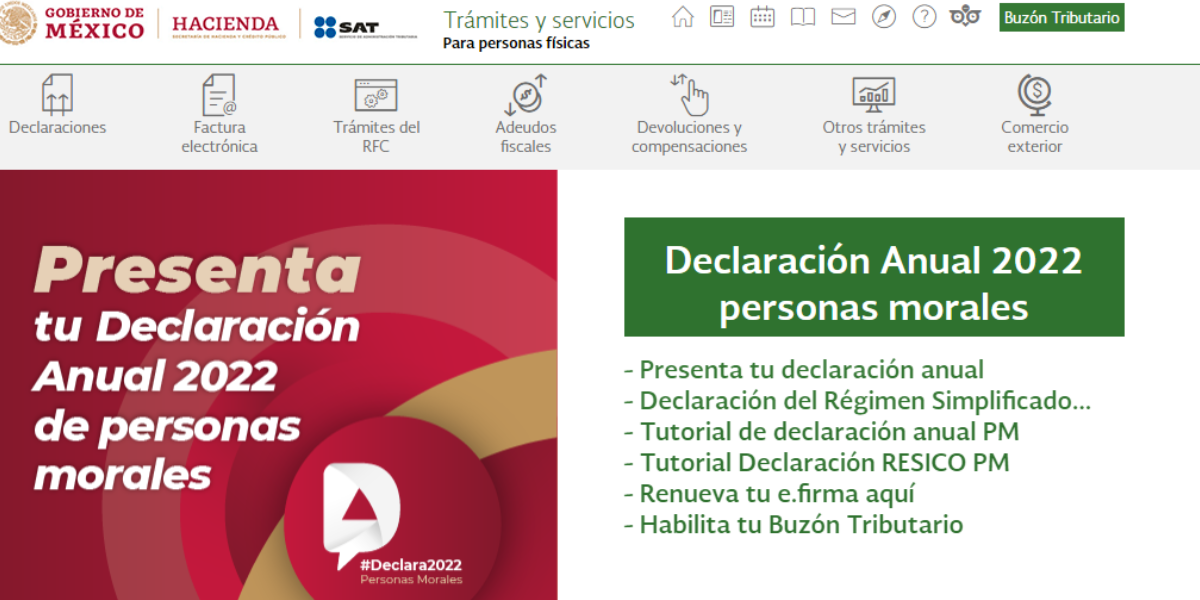
Task: Click the Declaración Anual 2022 green banner
Action: click(874, 277)
